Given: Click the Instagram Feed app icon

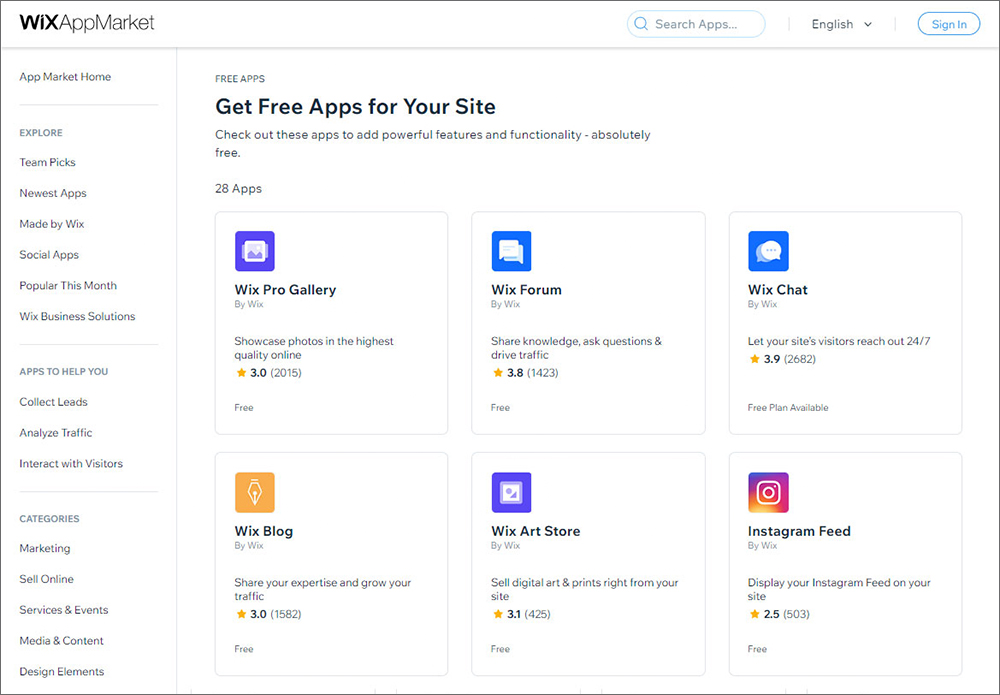Looking at the screenshot, I should coord(768,492).
